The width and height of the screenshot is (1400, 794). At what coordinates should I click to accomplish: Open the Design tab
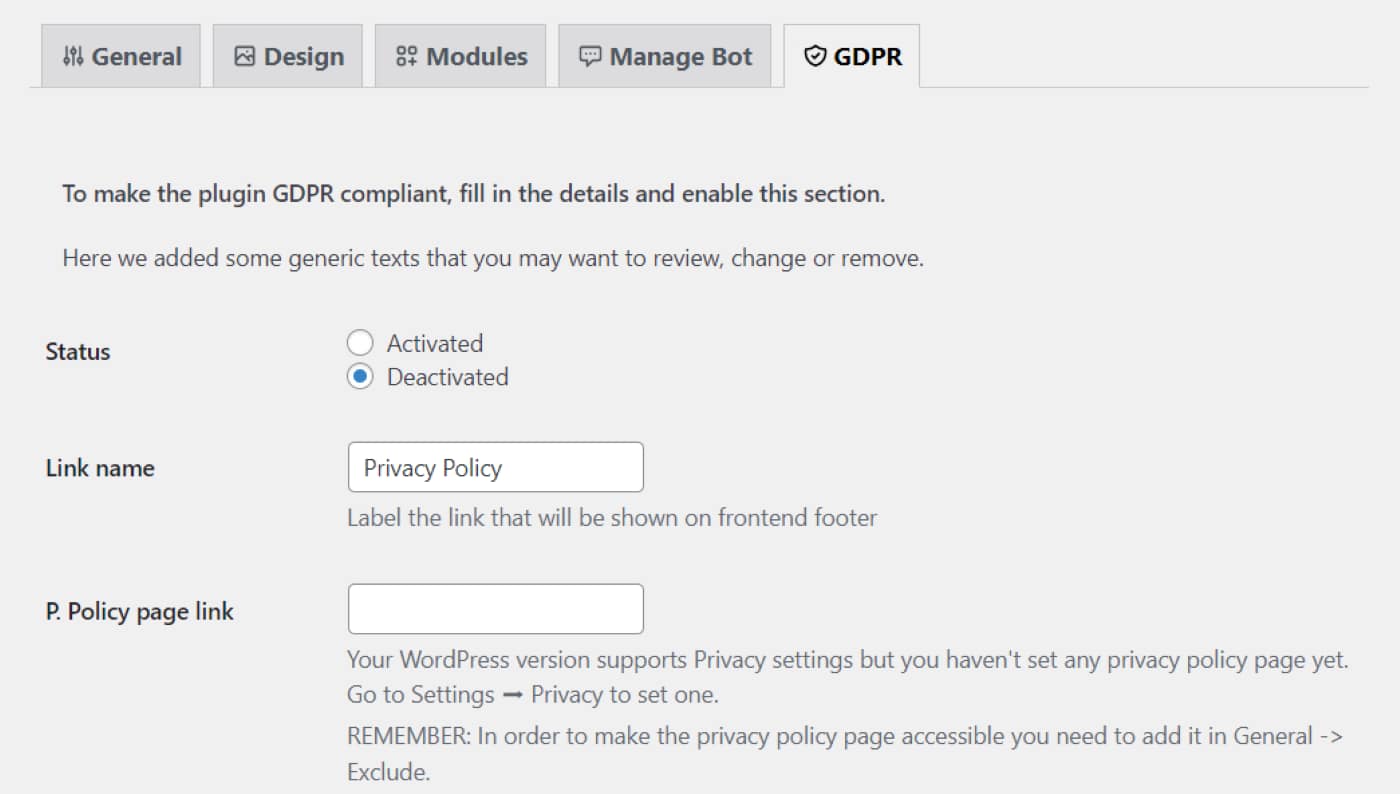(x=287, y=56)
